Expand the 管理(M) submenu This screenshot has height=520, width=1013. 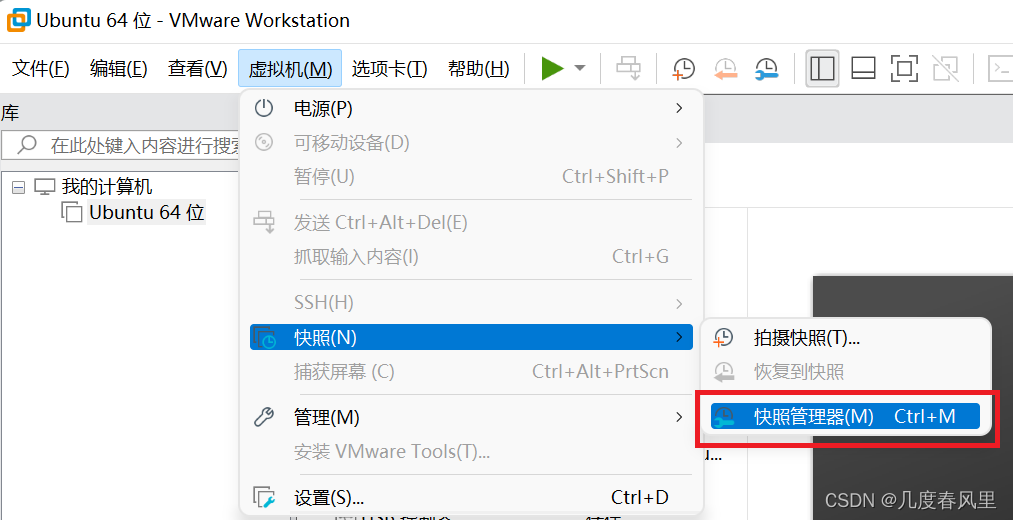tap(471, 417)
